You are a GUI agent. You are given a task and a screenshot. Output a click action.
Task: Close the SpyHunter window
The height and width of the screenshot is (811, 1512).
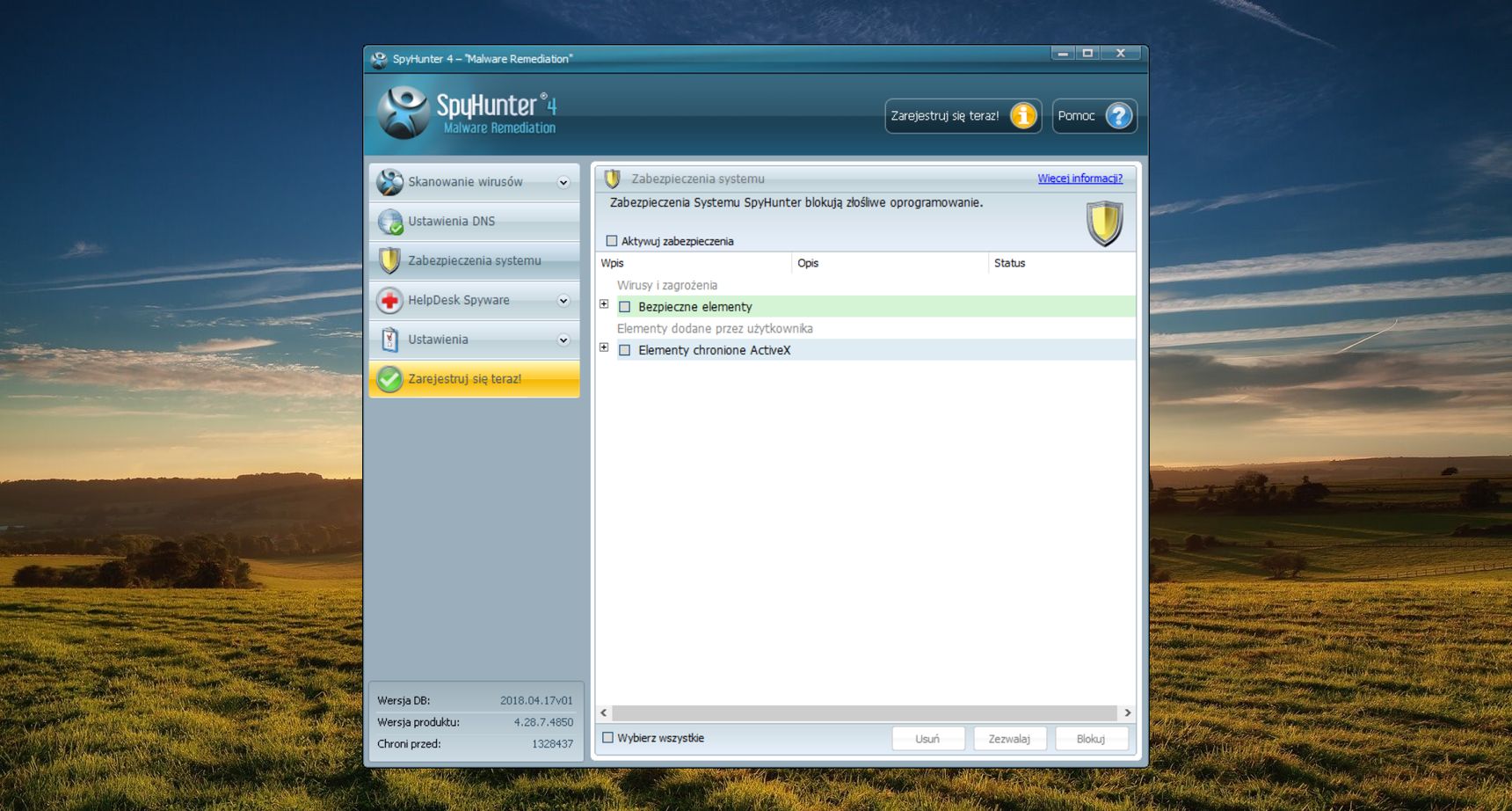coord(1121,54)
